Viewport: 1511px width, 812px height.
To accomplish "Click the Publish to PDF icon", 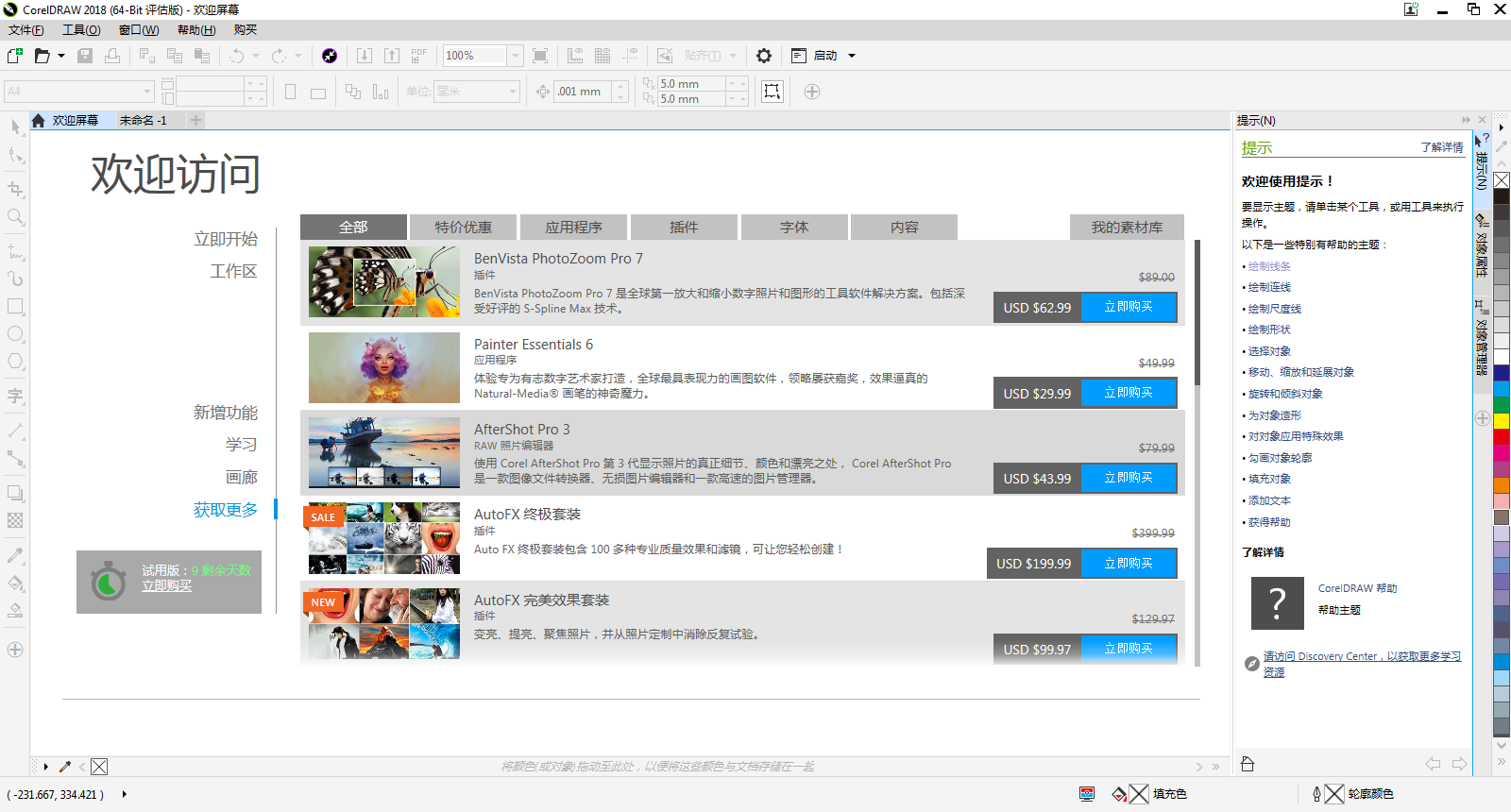I will click(x=419, y=56).
